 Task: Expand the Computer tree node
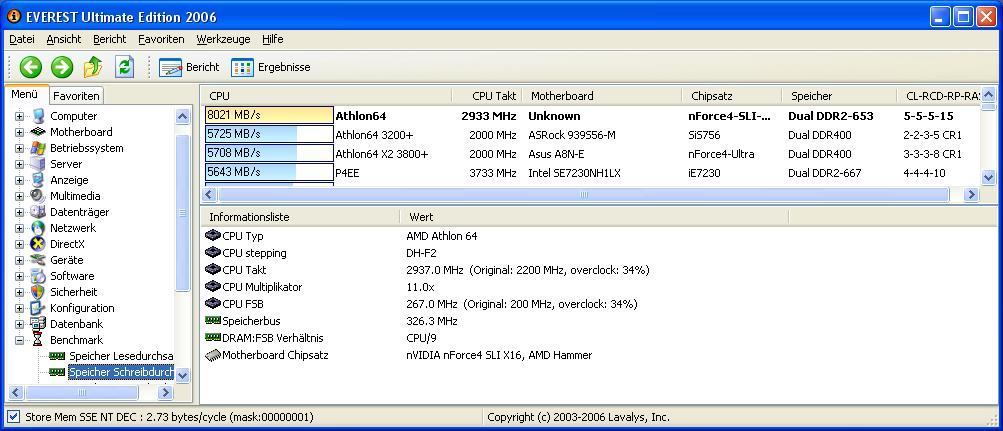click(19, 116)
